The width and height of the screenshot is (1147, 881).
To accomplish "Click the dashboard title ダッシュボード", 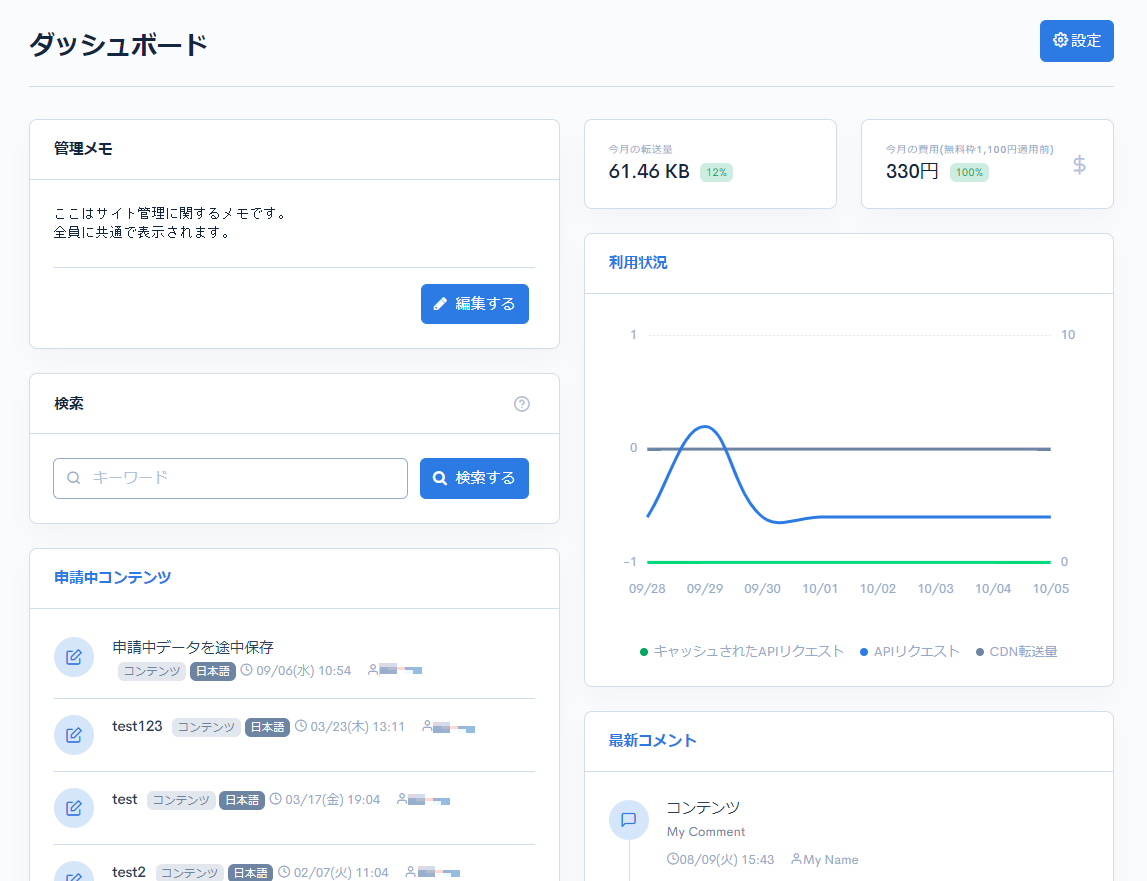I will click(119, 45).
